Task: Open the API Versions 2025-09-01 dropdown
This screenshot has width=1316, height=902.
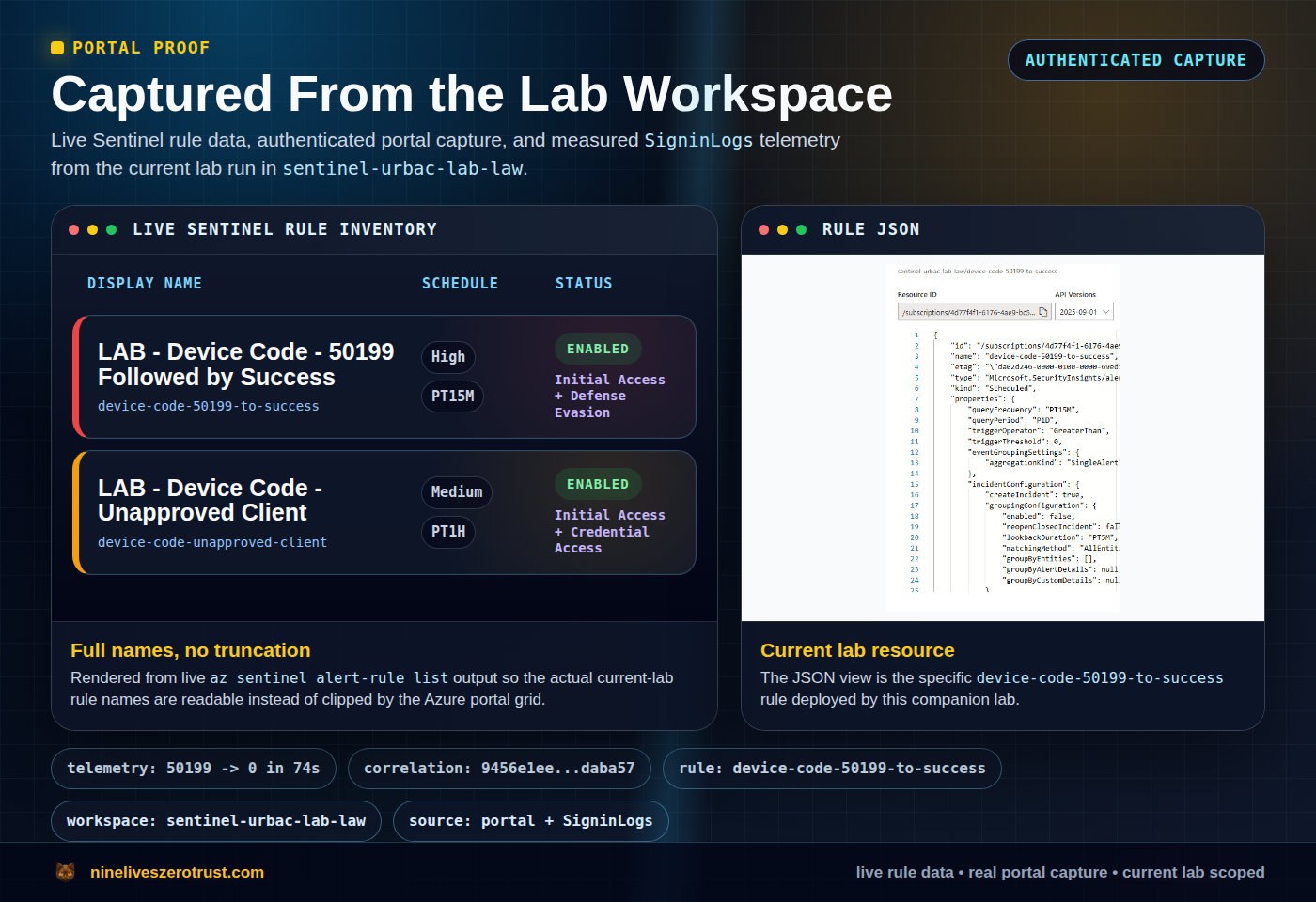Action: [x=1084, y=312]
